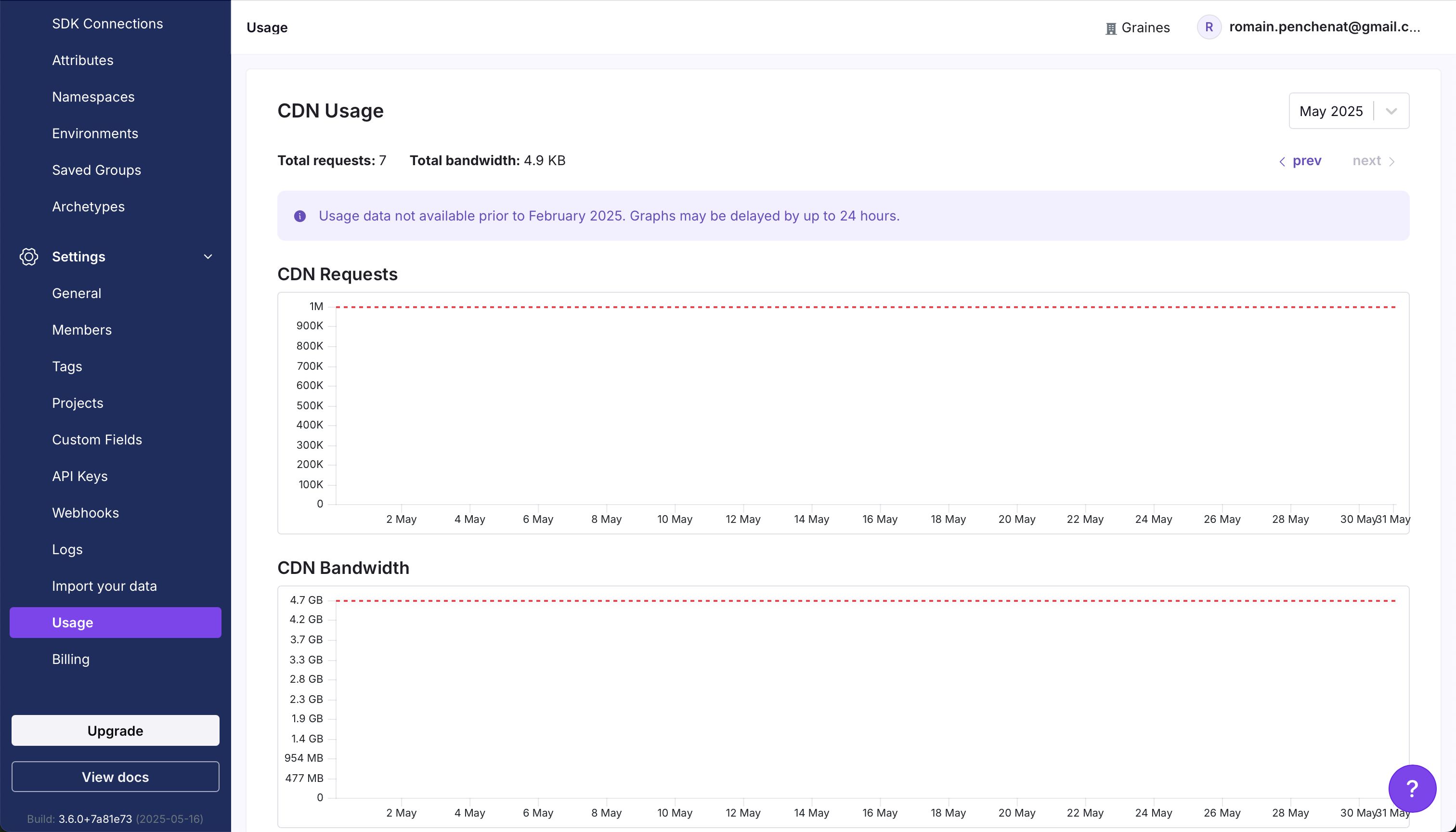Click the 1M limit label on requests chart
The image size is (1456, 832).
tap(316, 306)
